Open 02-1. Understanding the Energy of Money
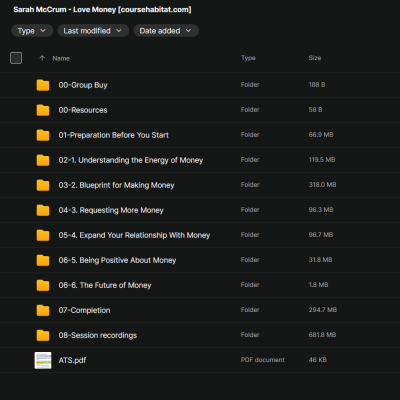 coord(131,160)
